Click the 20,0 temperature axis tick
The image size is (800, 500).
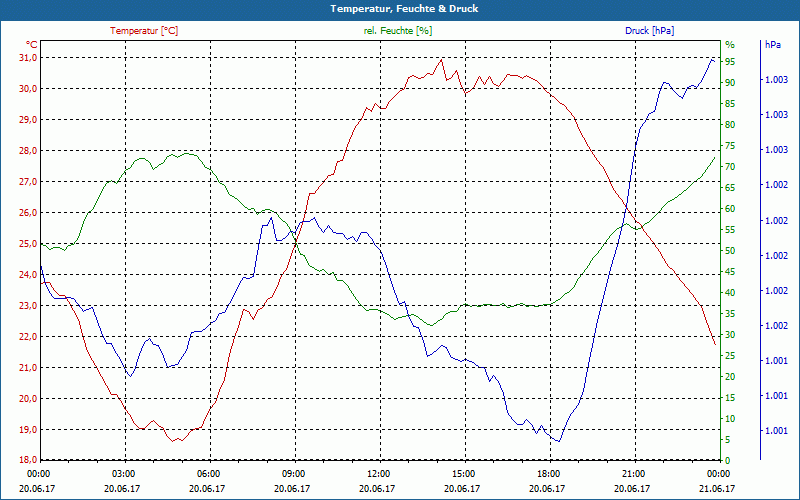coord(28,398)
